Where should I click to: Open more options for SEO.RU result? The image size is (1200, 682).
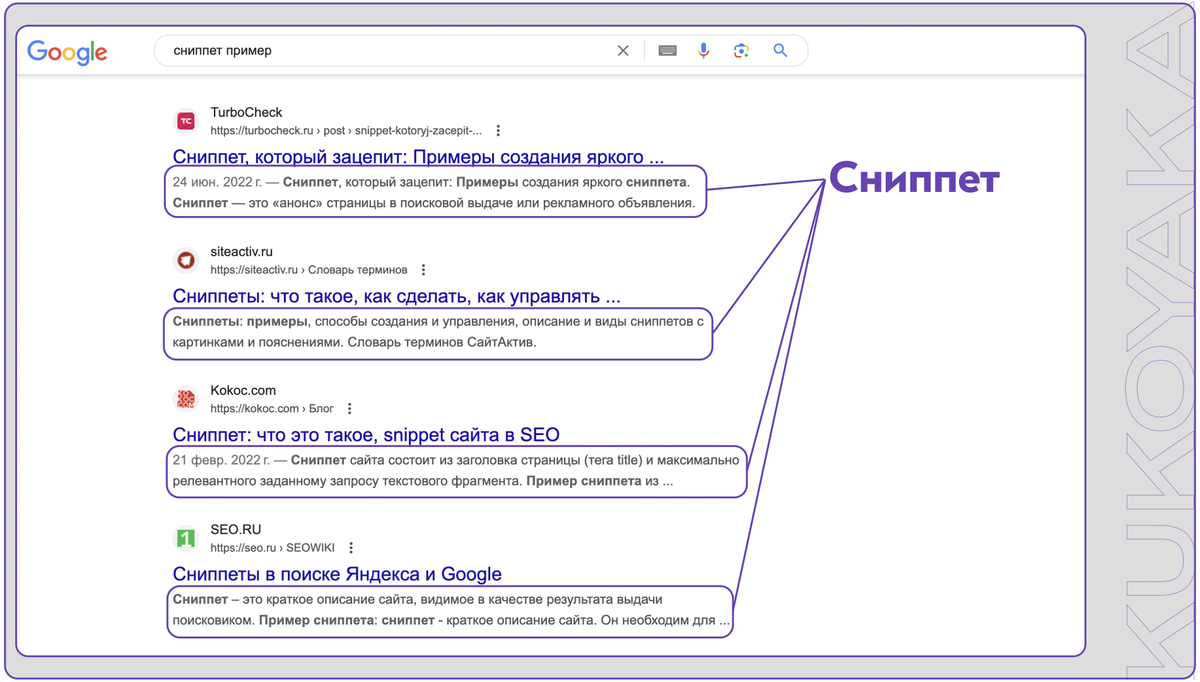pos(350,548)
